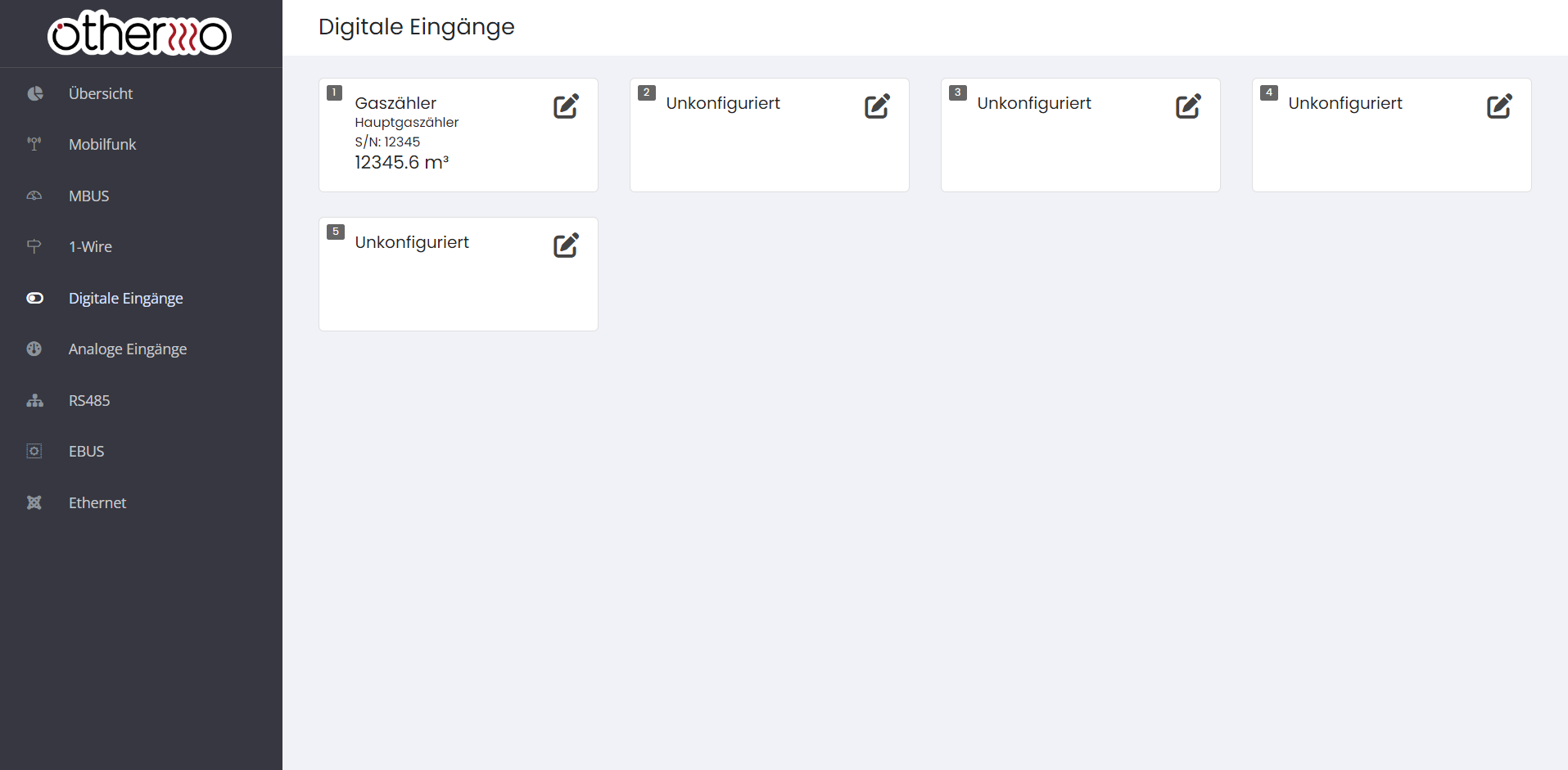Click the othermo logo

click(x=140, y=34)
